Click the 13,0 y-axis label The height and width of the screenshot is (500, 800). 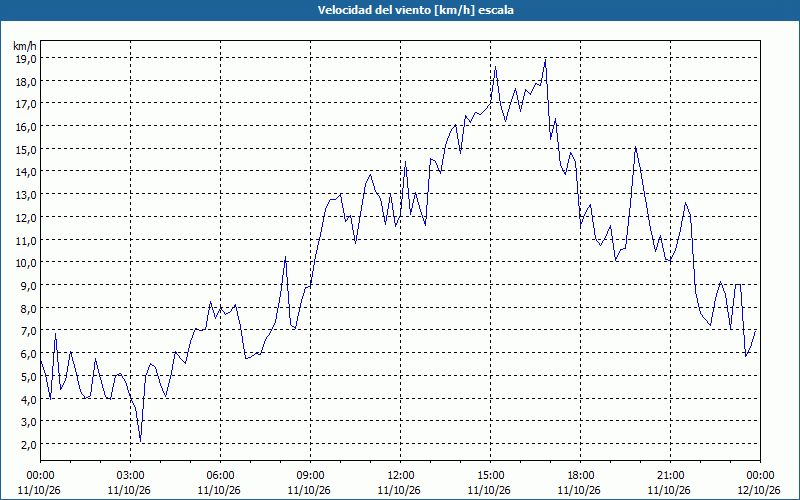(26, 195)
